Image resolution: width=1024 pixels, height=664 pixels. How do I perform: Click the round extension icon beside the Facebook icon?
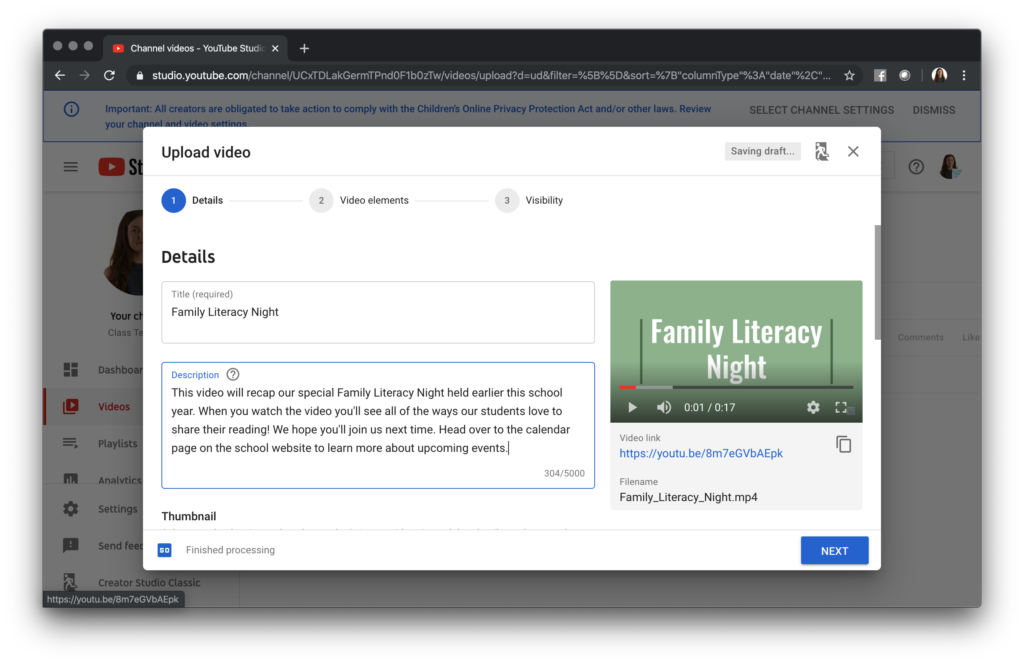pyautogui.click(x=904, y=76)
